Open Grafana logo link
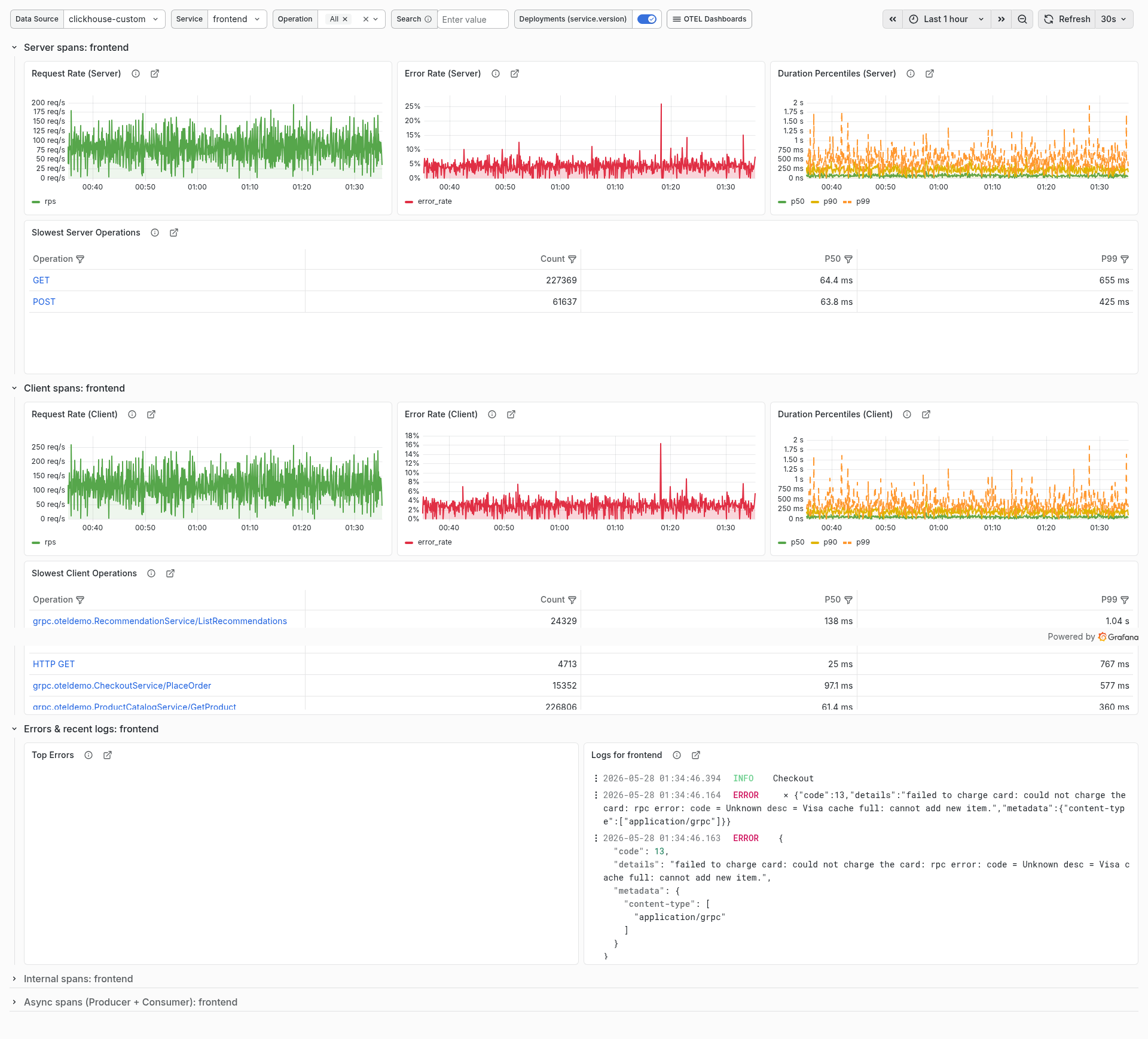Image resolution: width=1148 pixels, height=1039 pixels. pyautogui.click(x=1119, y=637)
